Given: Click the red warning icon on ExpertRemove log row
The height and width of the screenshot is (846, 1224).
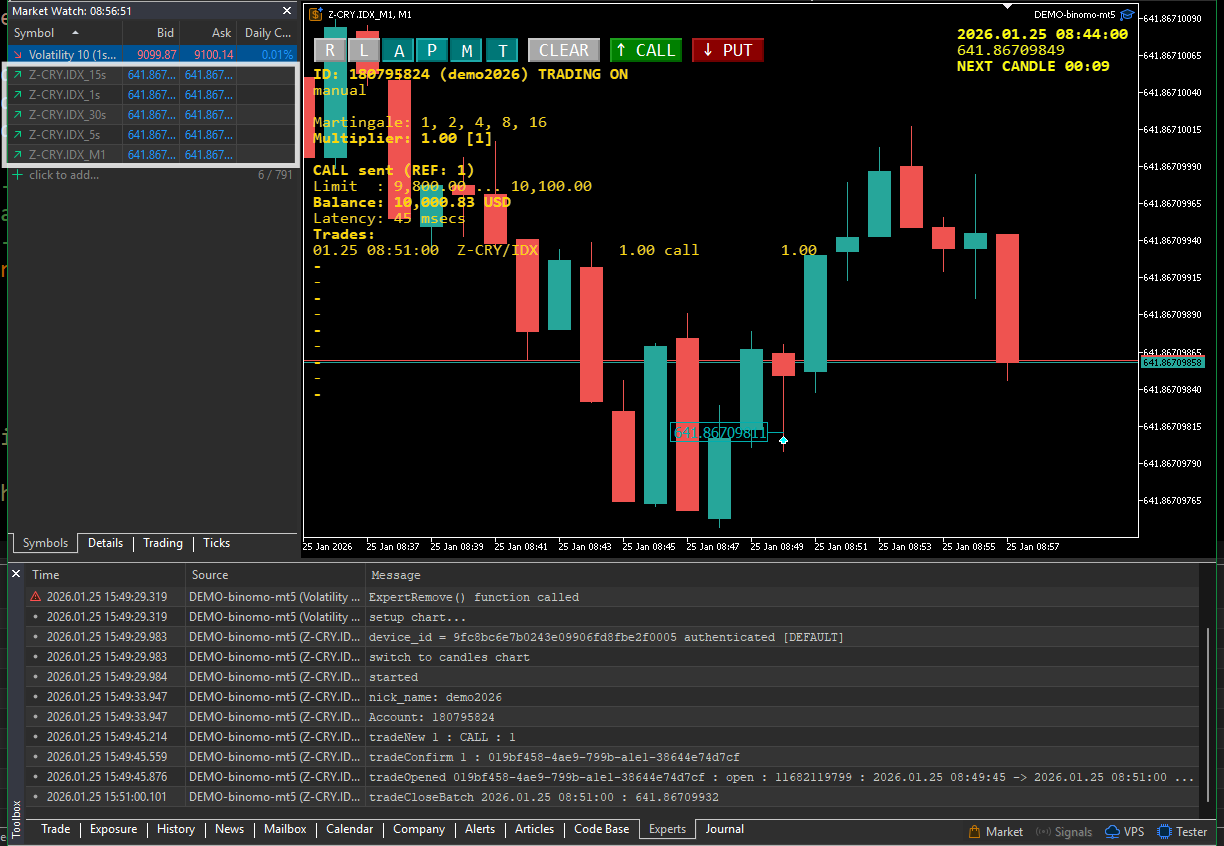Looking at the screenshot, I should point(36,597).
